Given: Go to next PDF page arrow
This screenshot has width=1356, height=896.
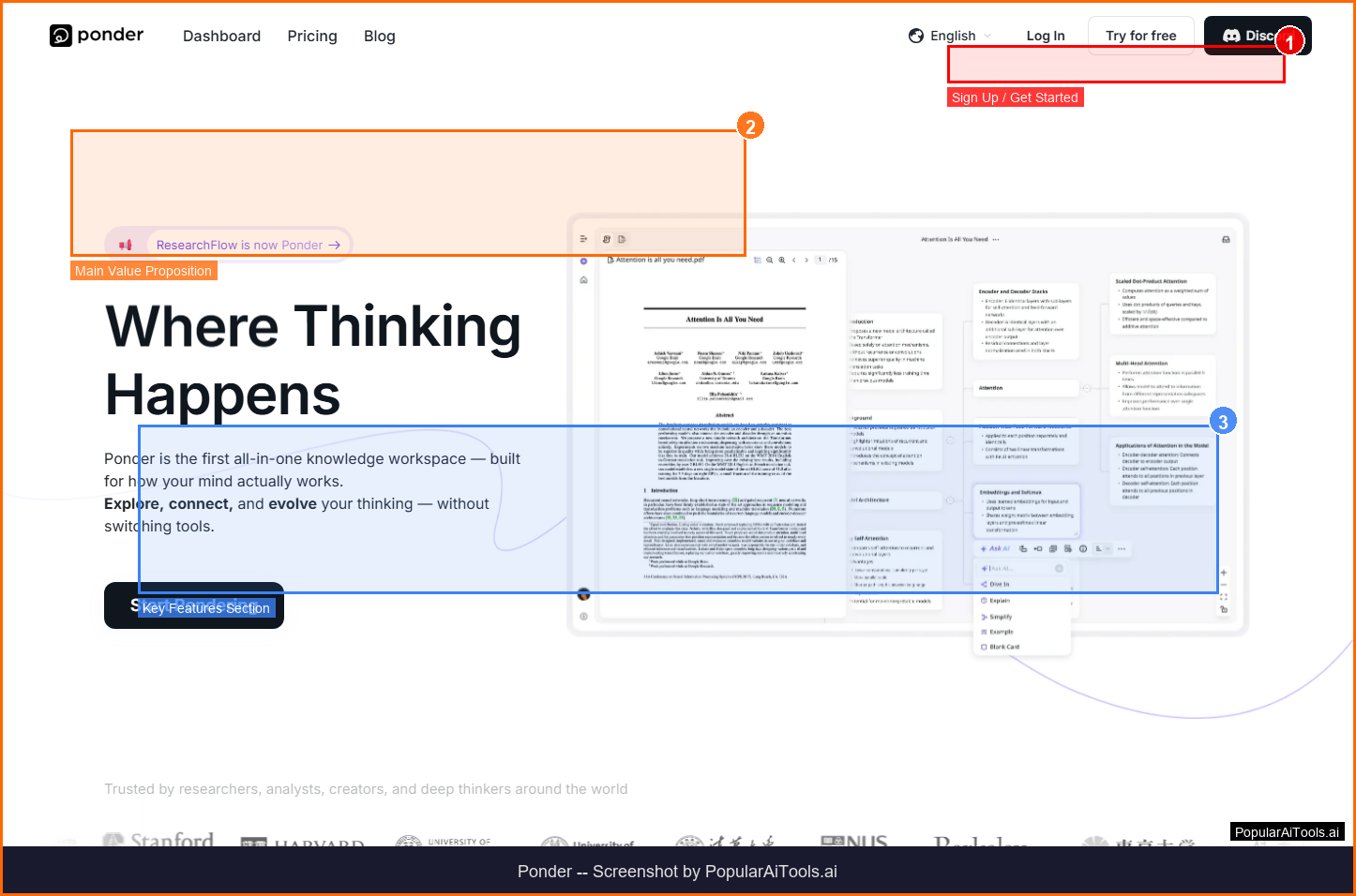Looking at the screenshot, I should tap(806, 260).
